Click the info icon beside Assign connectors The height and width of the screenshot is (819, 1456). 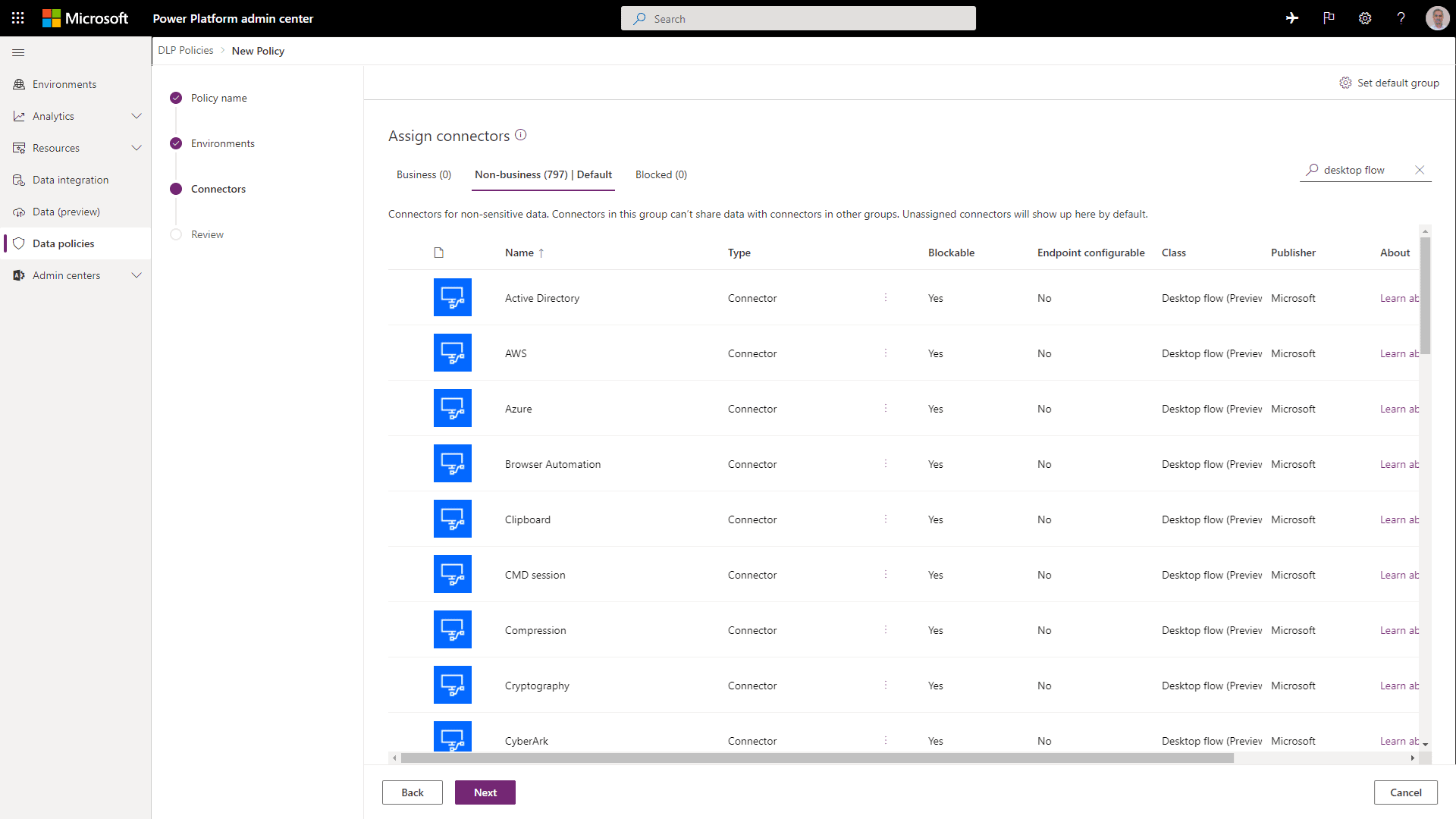click(x=521, y=135)
